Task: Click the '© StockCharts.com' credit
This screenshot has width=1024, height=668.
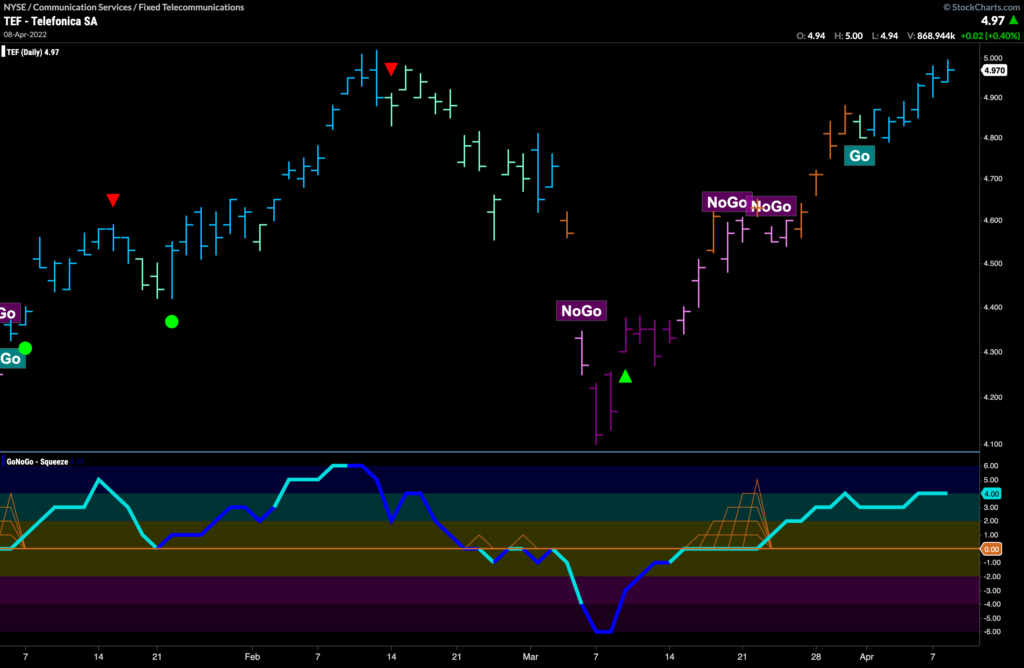Action: point(981,7)
